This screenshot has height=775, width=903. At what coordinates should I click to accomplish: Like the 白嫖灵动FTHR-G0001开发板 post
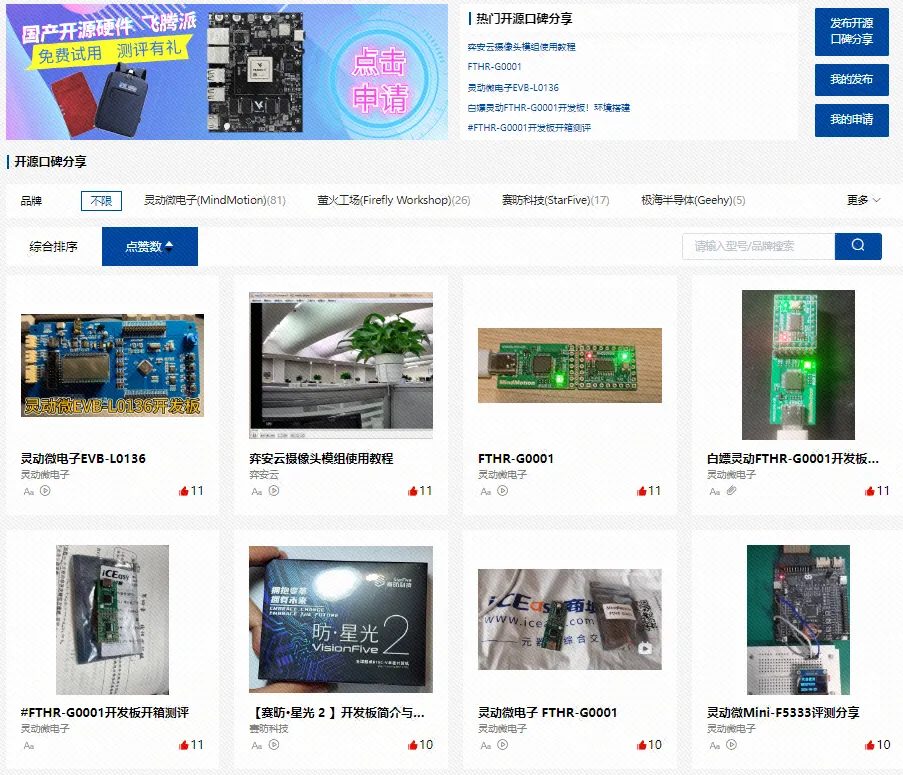(x=870, y=491)
